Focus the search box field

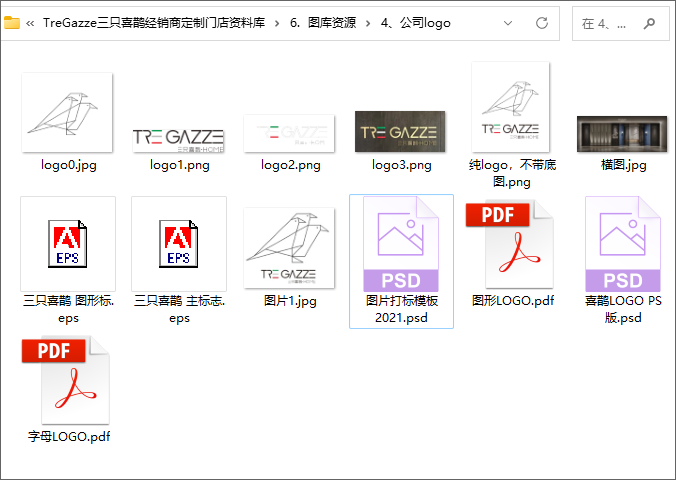click(621, 23)
